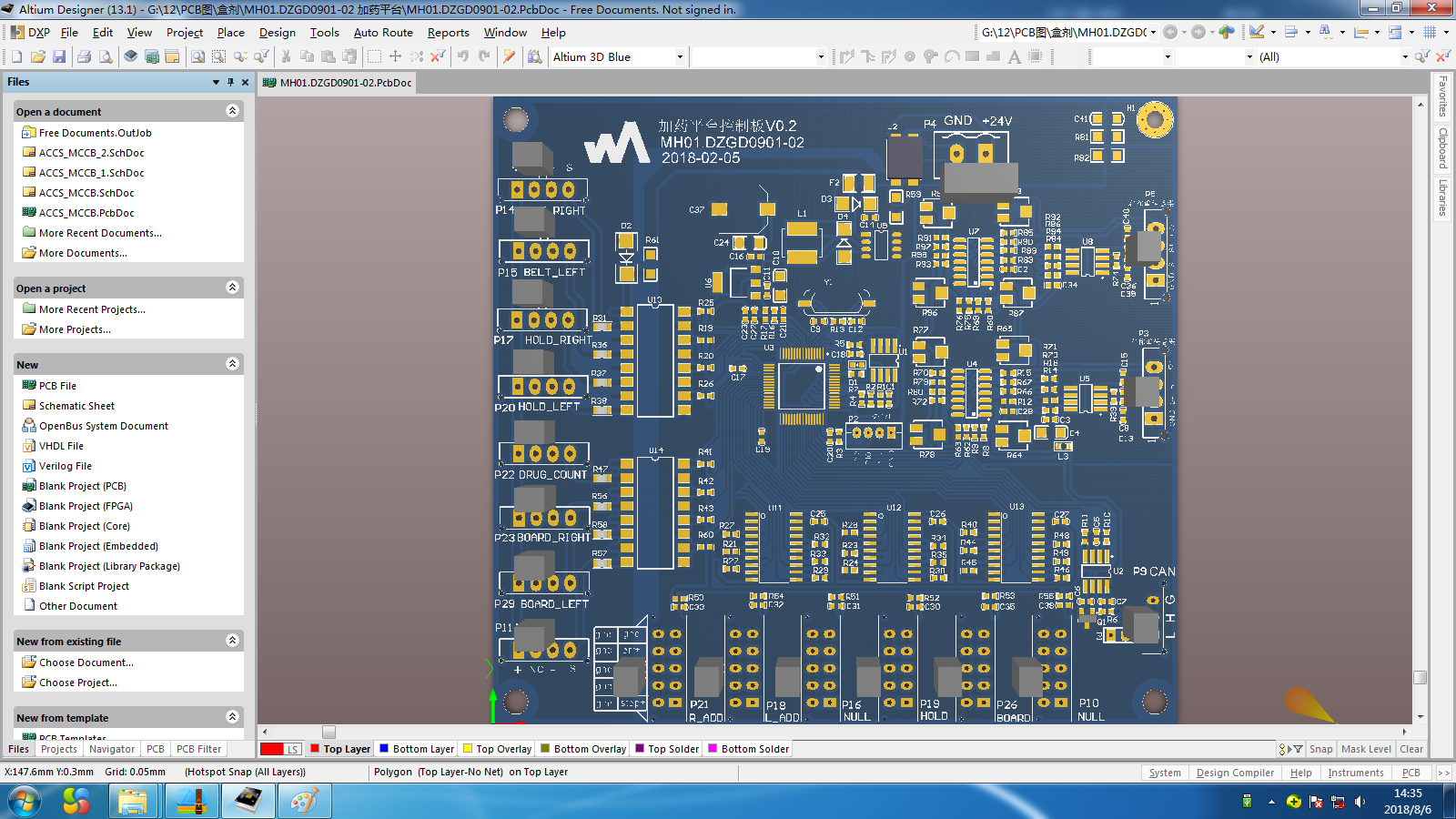
Task: Open the Altium 3D Blue view configuration dropdown
Action: click(x=680, y=56)
